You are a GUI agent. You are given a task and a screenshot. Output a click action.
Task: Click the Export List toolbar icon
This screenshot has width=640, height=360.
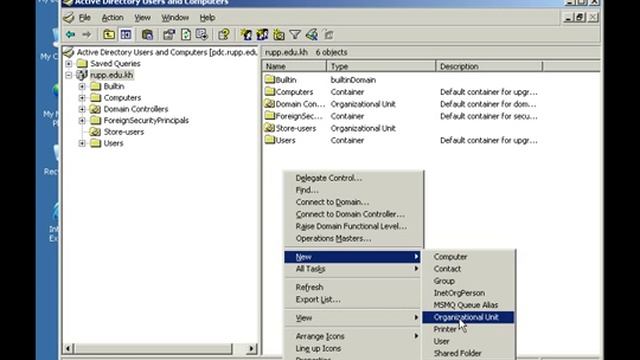202,35
